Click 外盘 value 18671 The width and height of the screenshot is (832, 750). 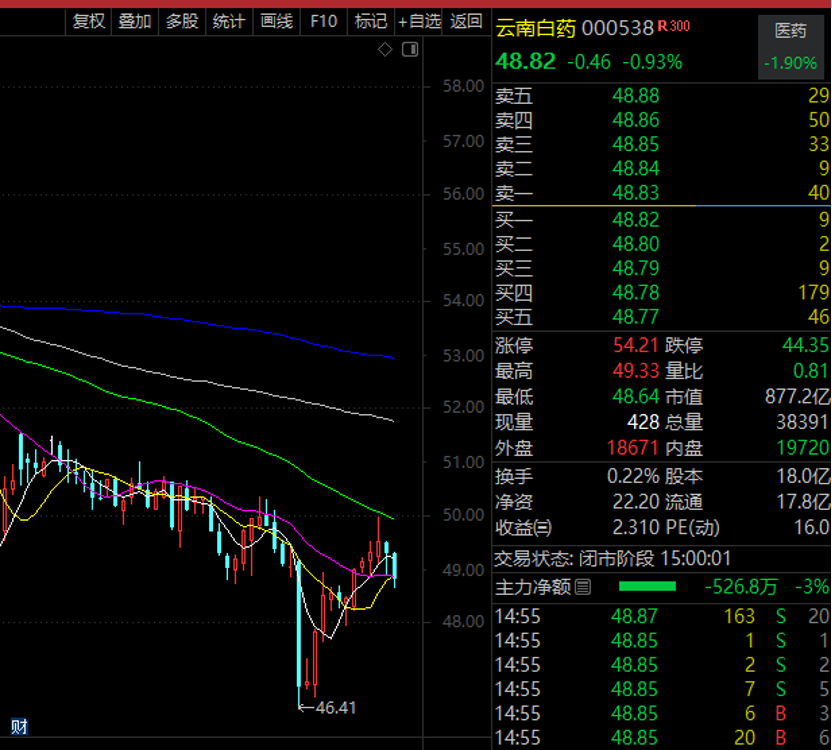[633, 448]
